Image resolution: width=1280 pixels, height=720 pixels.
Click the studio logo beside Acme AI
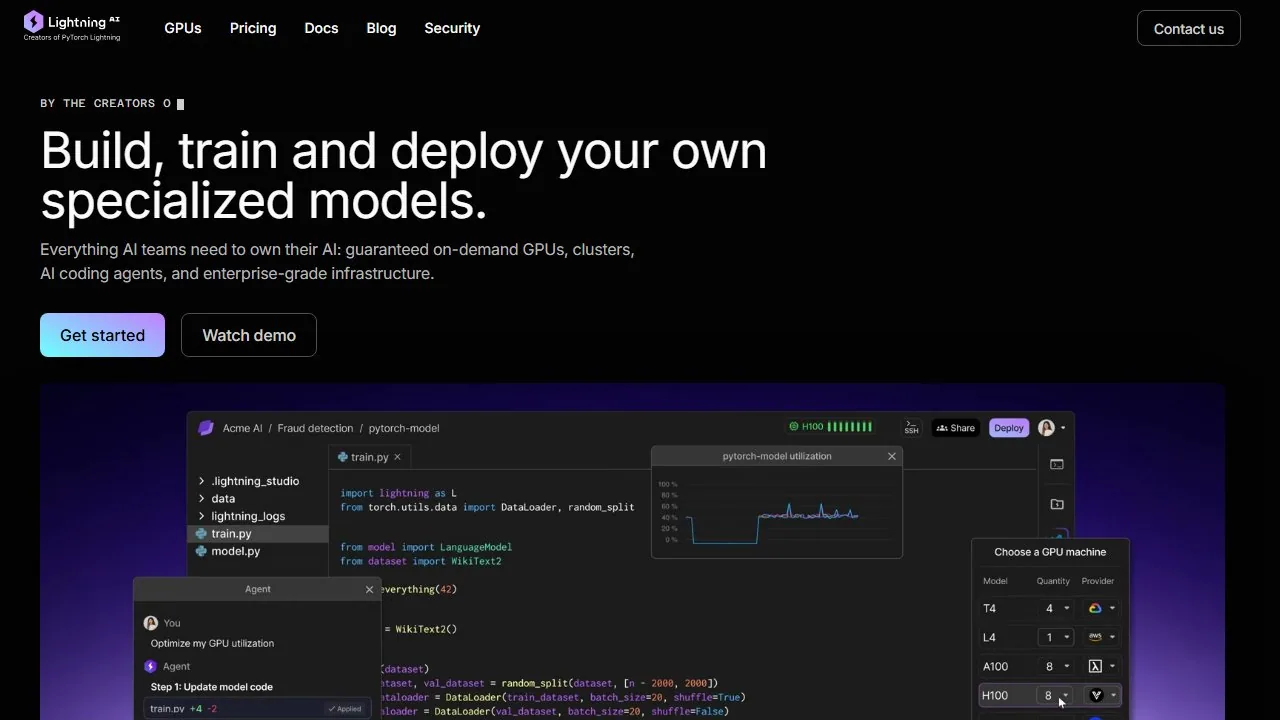click(x=206, y=428)
